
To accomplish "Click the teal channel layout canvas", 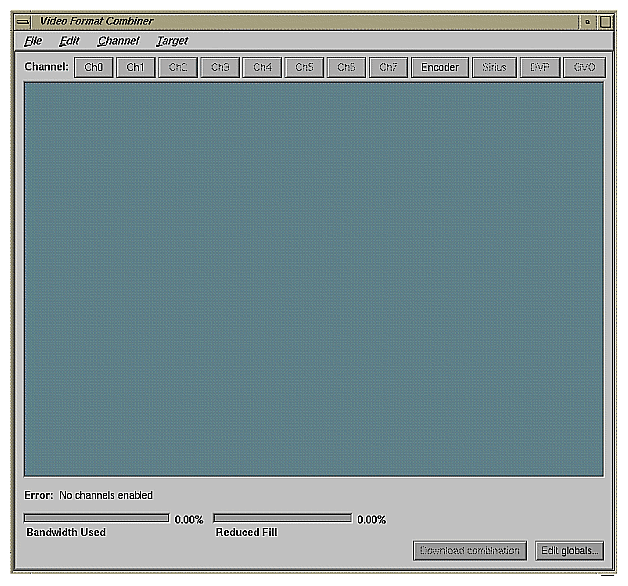I will coord(314,279).
